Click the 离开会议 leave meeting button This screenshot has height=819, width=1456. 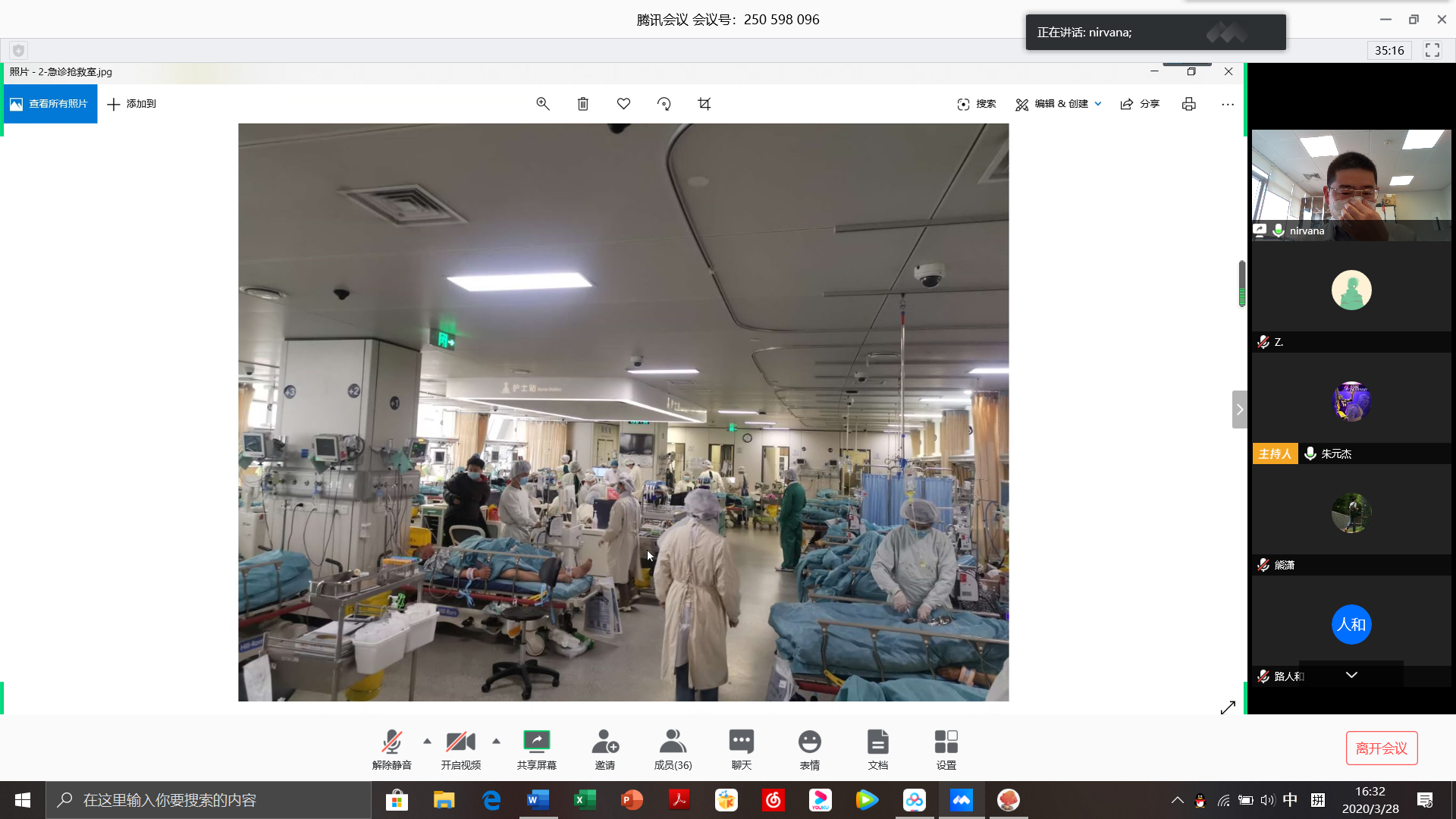pos(1381,748)
